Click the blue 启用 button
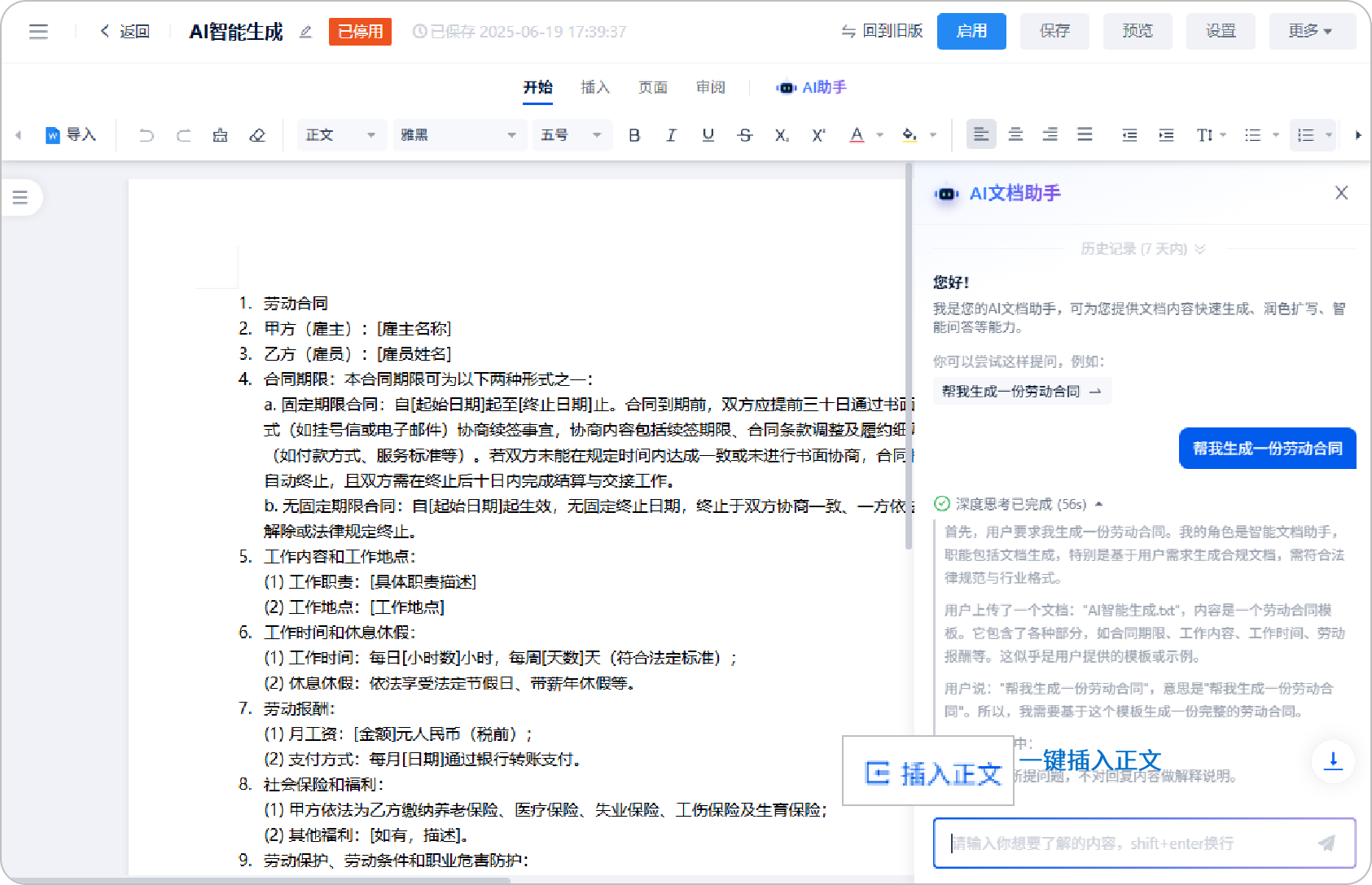 click(x=971, y=31)
